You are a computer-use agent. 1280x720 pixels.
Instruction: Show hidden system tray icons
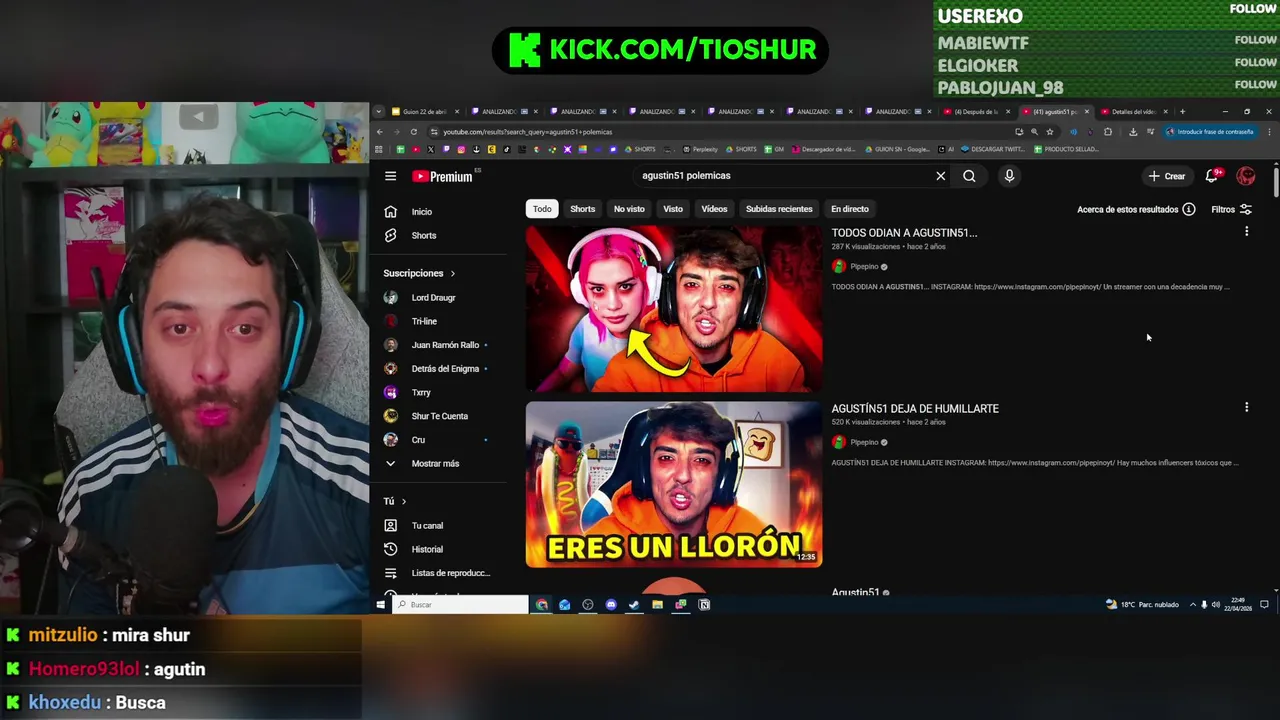pos(1192,605)
